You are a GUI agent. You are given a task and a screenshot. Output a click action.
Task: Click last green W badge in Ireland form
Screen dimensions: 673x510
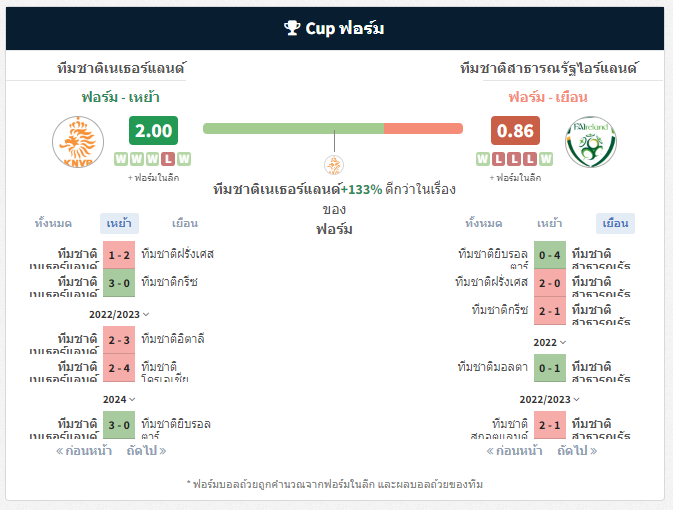(546, 159)
